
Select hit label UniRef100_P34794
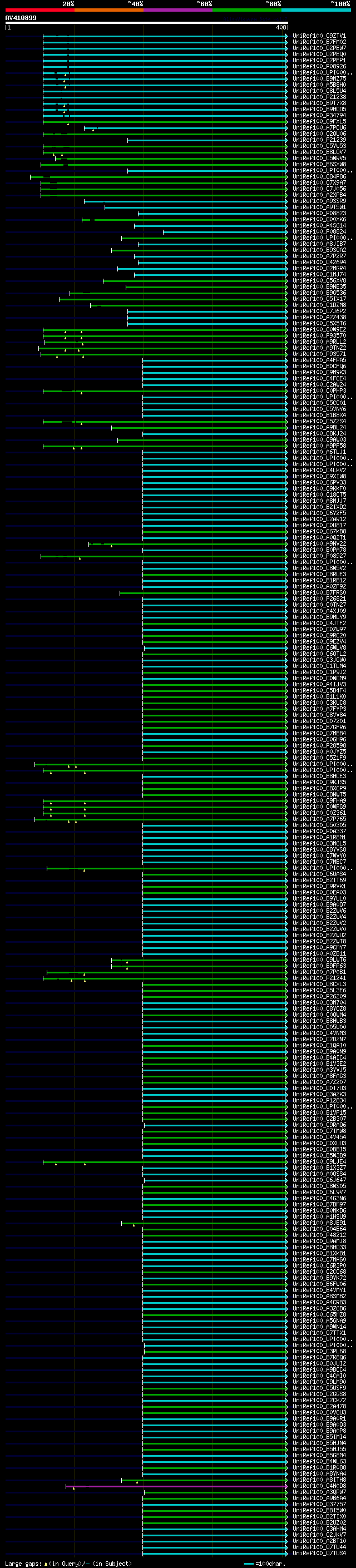pos(319,115)
